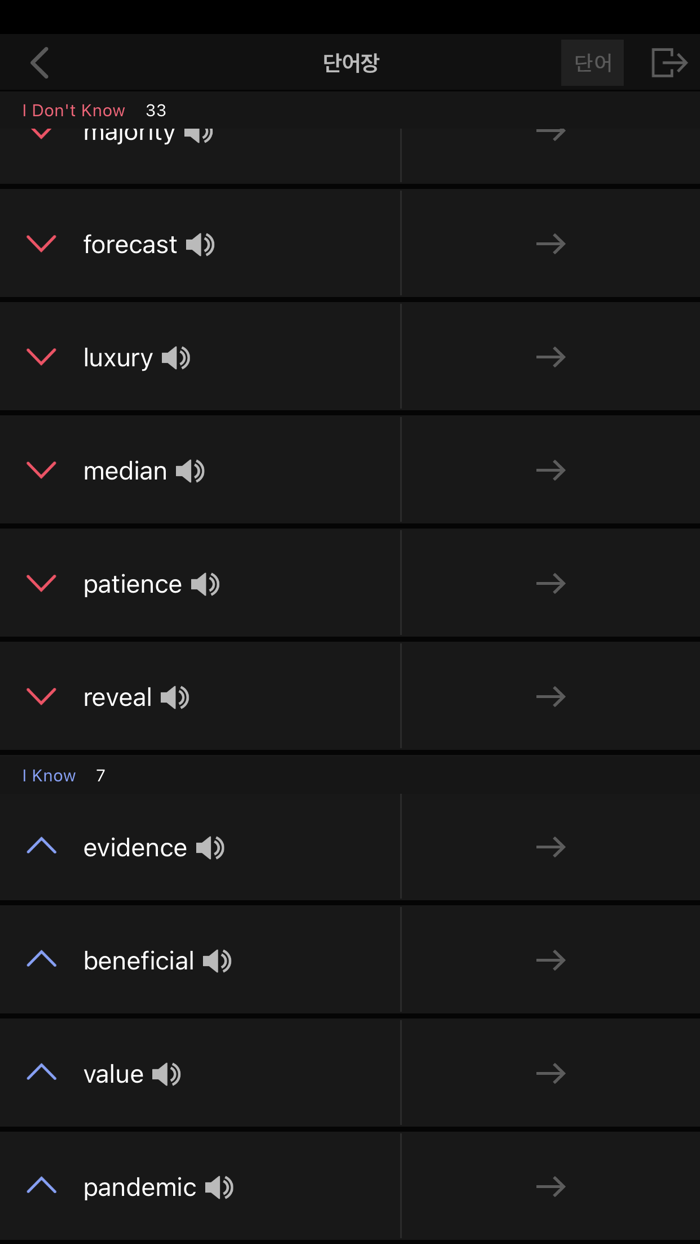Image resolution: width=700 pixels, height=1244 pixels.
Task: Play pronunciation audio for forecast
Action: [x=201, y=245]
